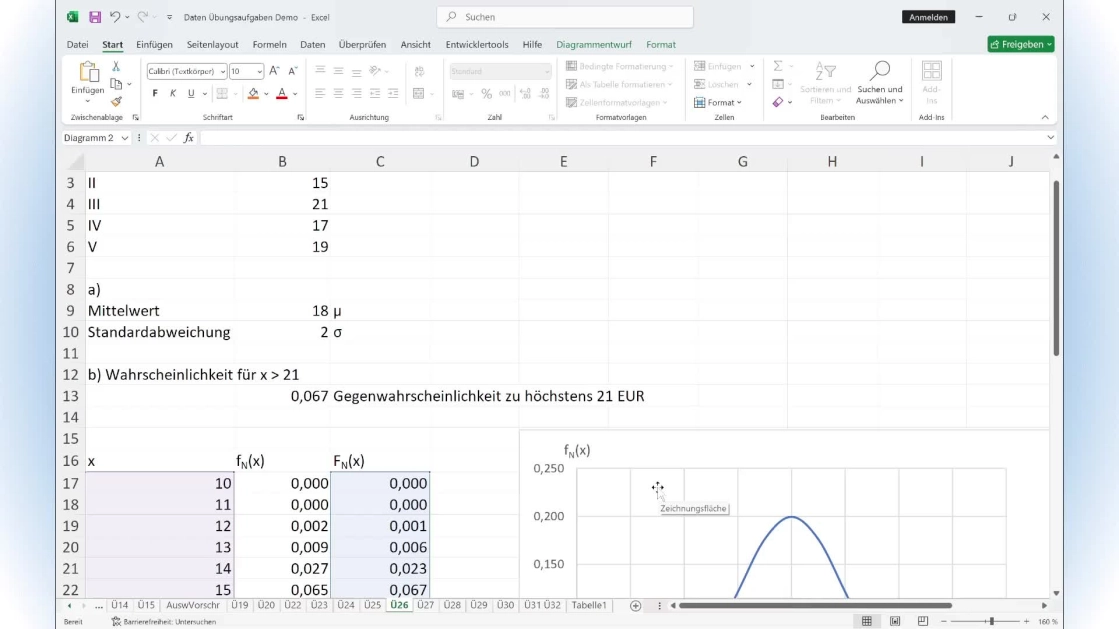Open Sortieren und Filtern

pyautogui.click(x=826, y=83)
